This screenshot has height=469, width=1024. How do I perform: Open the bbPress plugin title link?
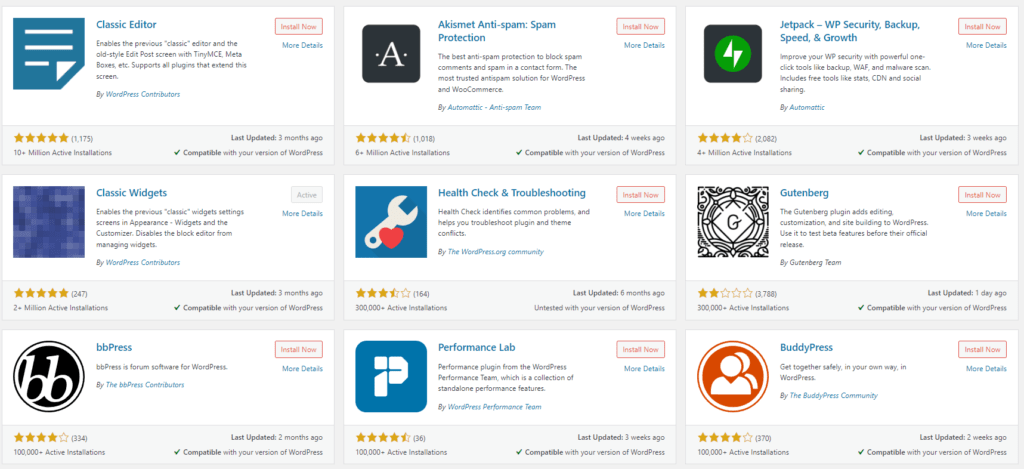click(x=114, y=348)
